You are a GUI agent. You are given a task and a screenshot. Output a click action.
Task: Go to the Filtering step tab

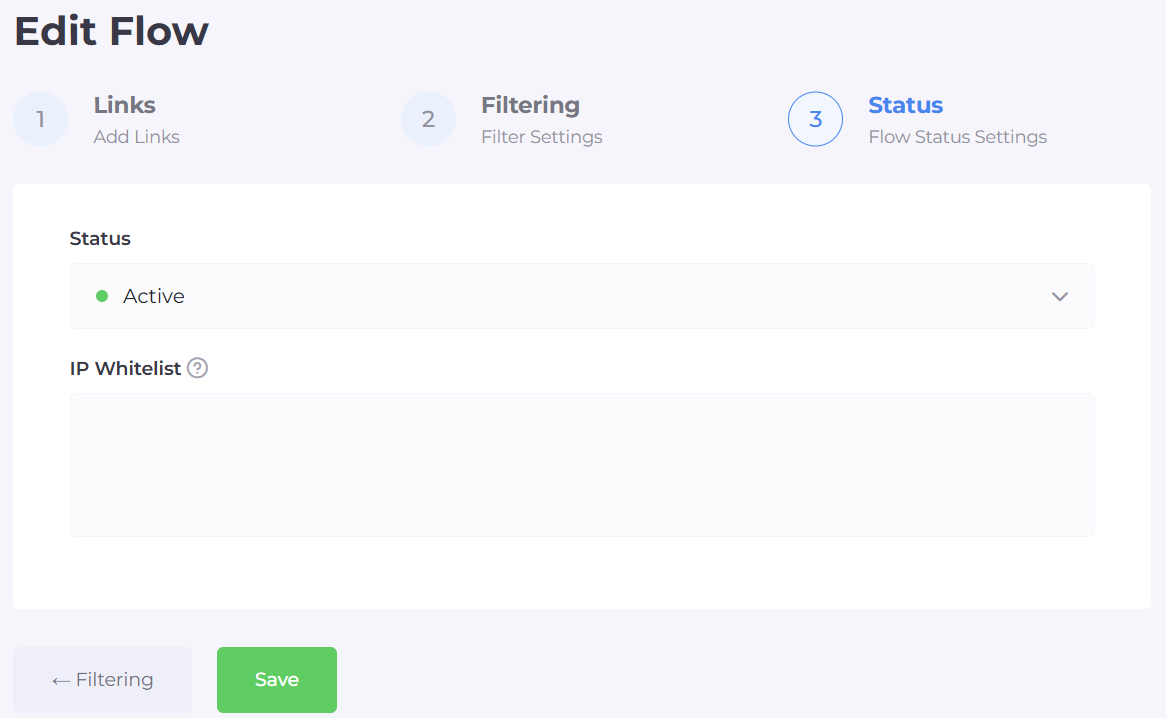[x=530, y=105]
